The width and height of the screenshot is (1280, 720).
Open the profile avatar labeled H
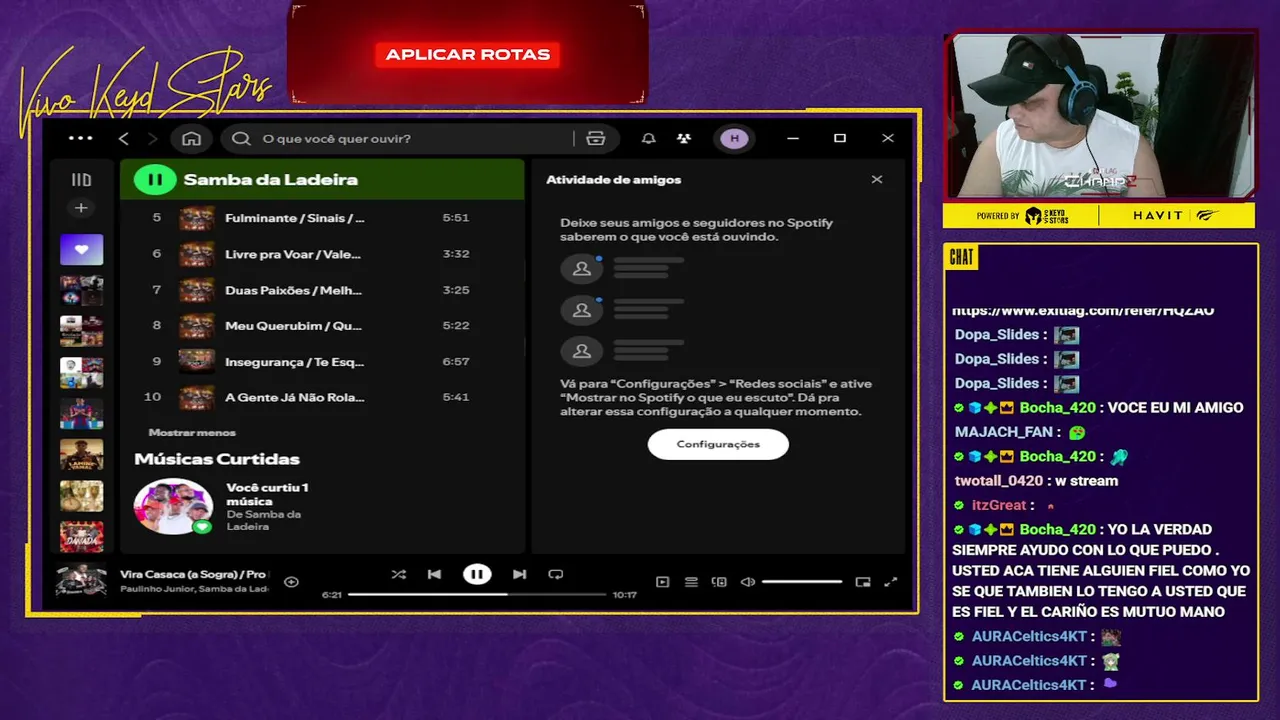(x=735, y=138)
